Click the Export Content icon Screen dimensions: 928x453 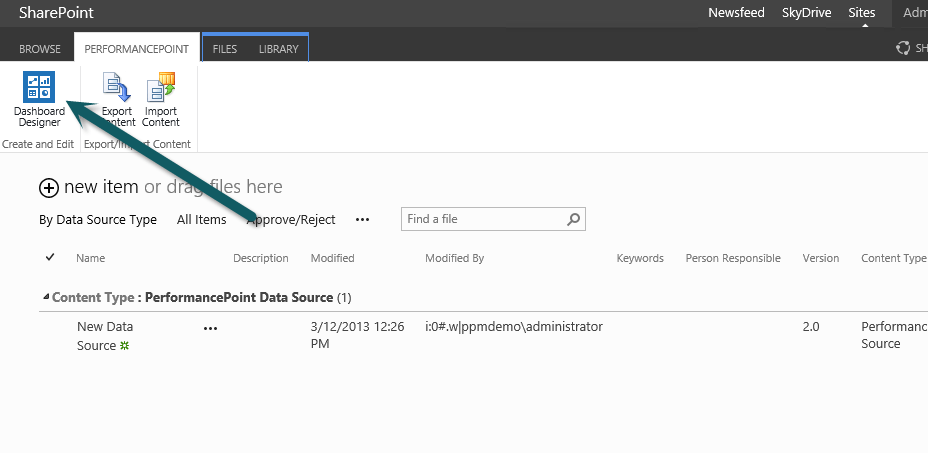(x=117, y=86)
